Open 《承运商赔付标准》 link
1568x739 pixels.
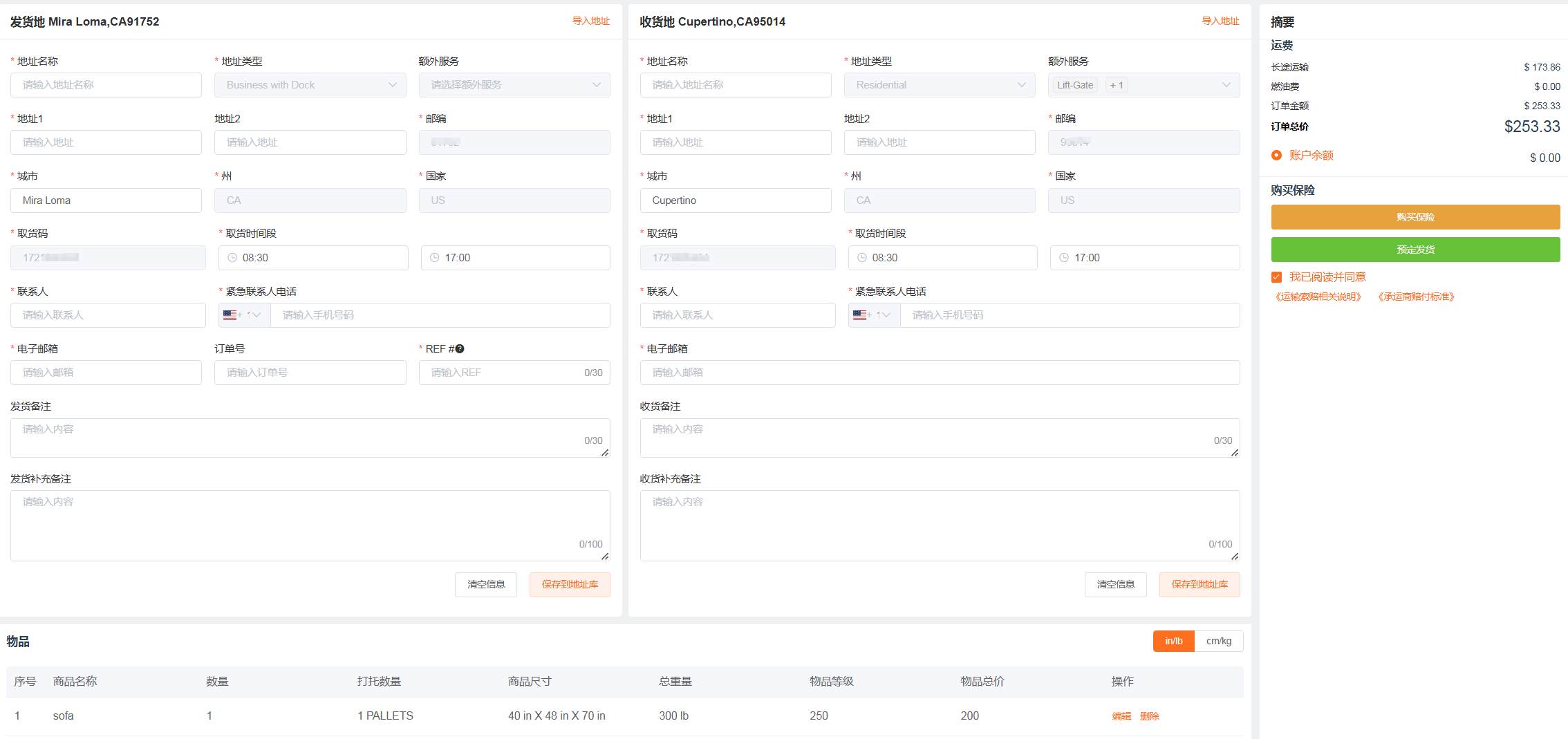[x=1417, y=297]
